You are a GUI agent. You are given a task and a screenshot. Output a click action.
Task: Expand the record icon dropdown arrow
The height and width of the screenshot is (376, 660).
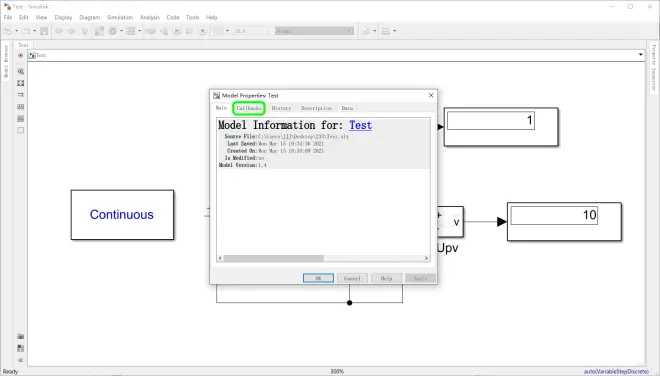(x=227, y=31)
